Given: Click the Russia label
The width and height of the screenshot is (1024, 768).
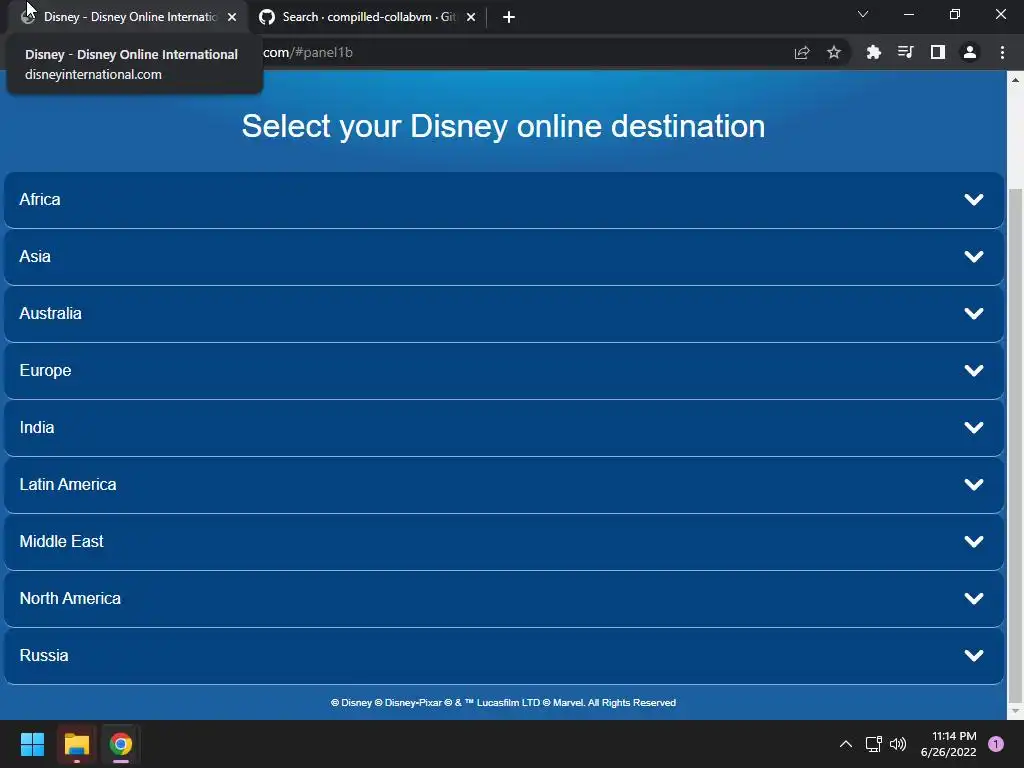Looking at the screenshot, I should (x=44, y=655).
